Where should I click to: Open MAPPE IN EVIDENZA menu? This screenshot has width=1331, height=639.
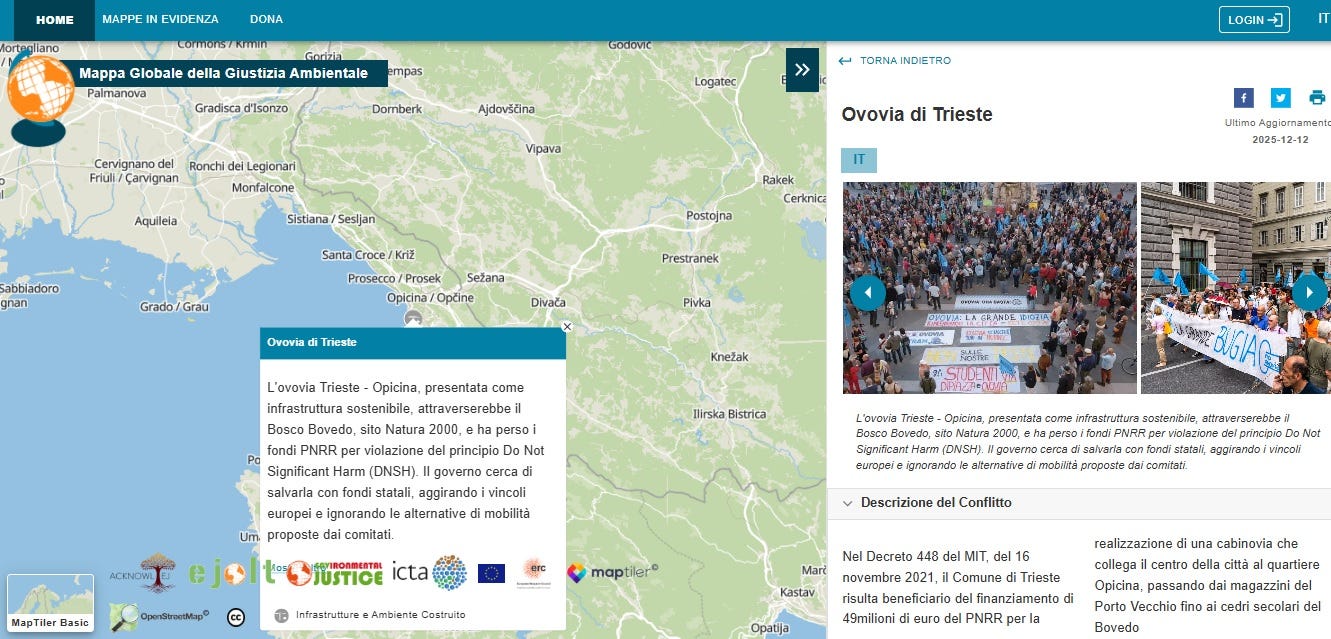(x=160, y=20)
